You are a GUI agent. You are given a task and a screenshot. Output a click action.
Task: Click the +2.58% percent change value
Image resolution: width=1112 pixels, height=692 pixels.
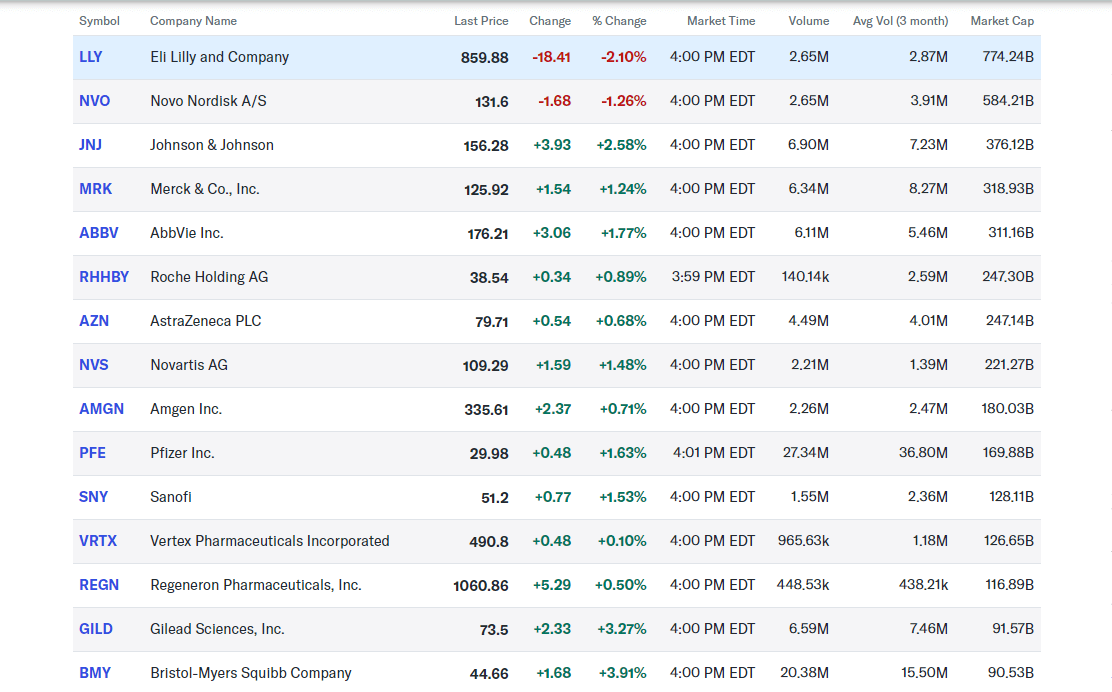[x=621, y=145]
